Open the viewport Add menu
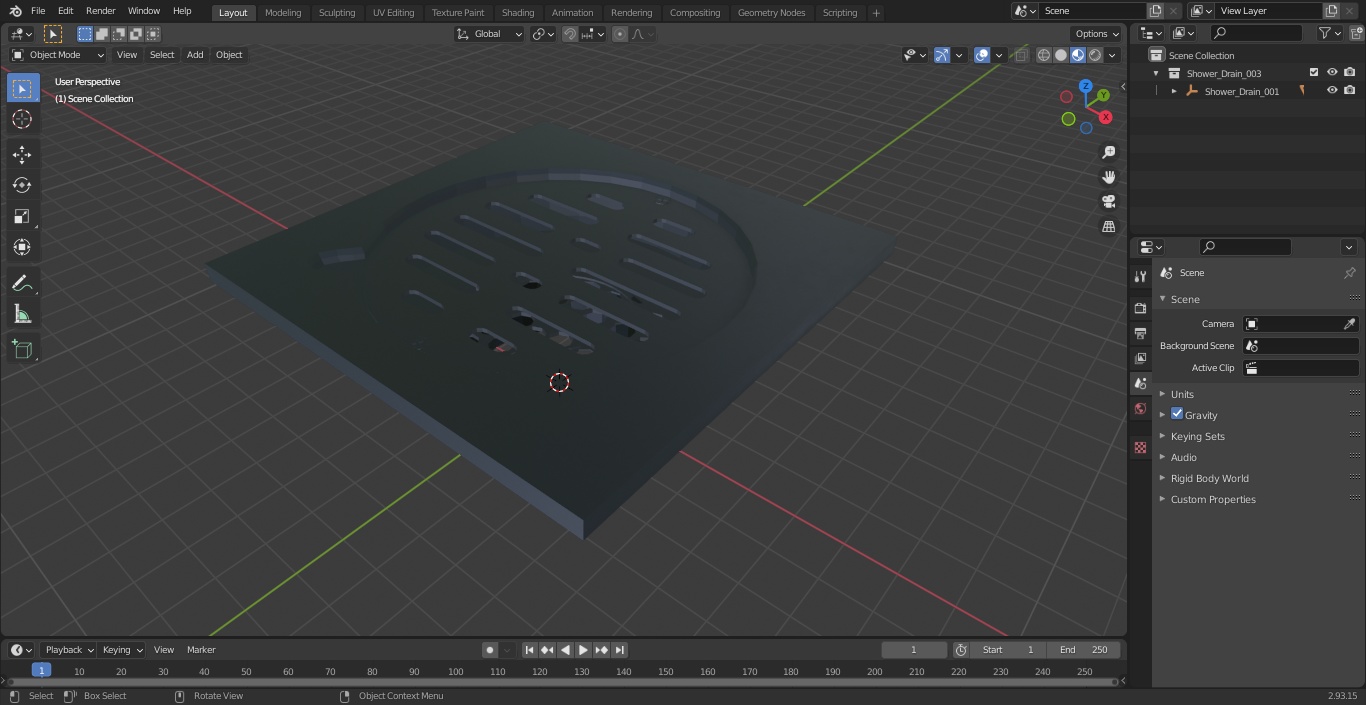1366x705 pixels. 195,55
